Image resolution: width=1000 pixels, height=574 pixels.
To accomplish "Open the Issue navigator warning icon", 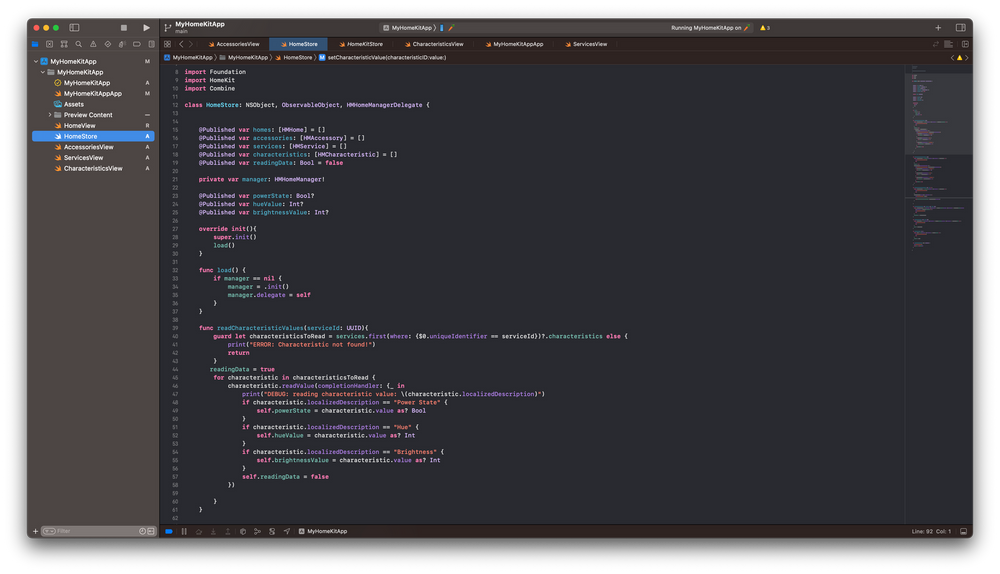I will coord(93,44).
